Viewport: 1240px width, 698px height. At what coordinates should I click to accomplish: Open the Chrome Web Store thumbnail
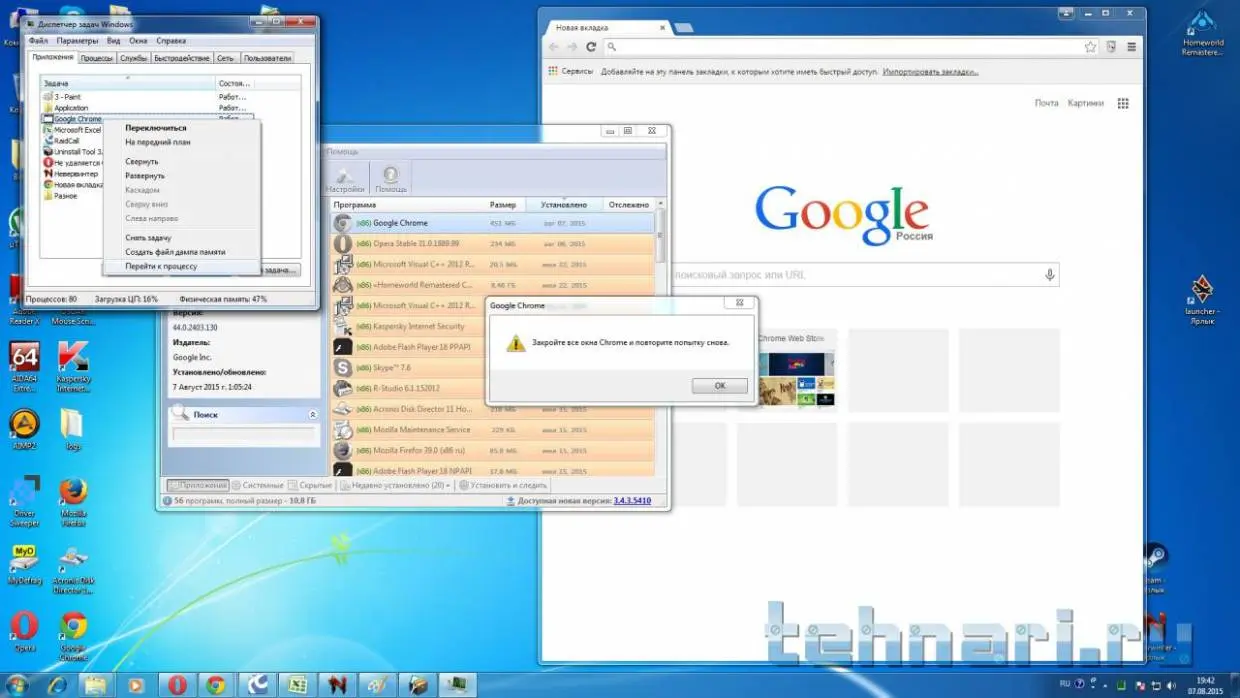pos(792,369)
